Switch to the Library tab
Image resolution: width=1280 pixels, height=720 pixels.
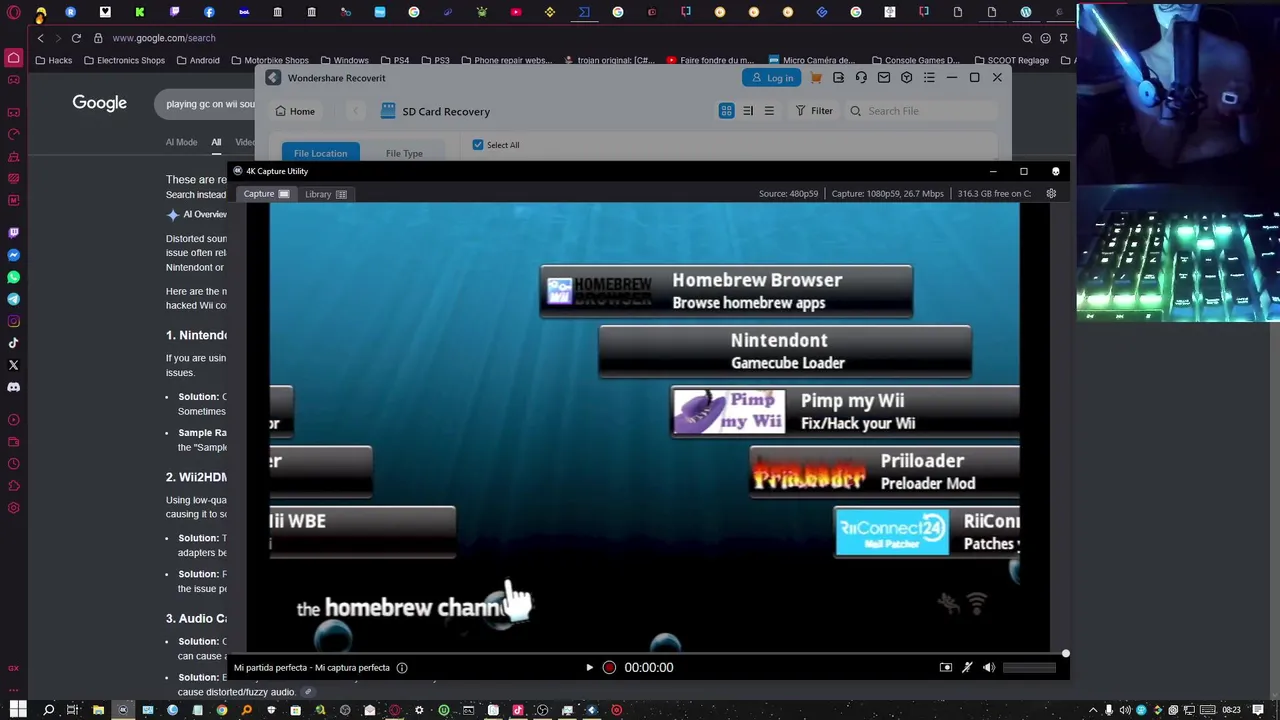pos(326,194)
